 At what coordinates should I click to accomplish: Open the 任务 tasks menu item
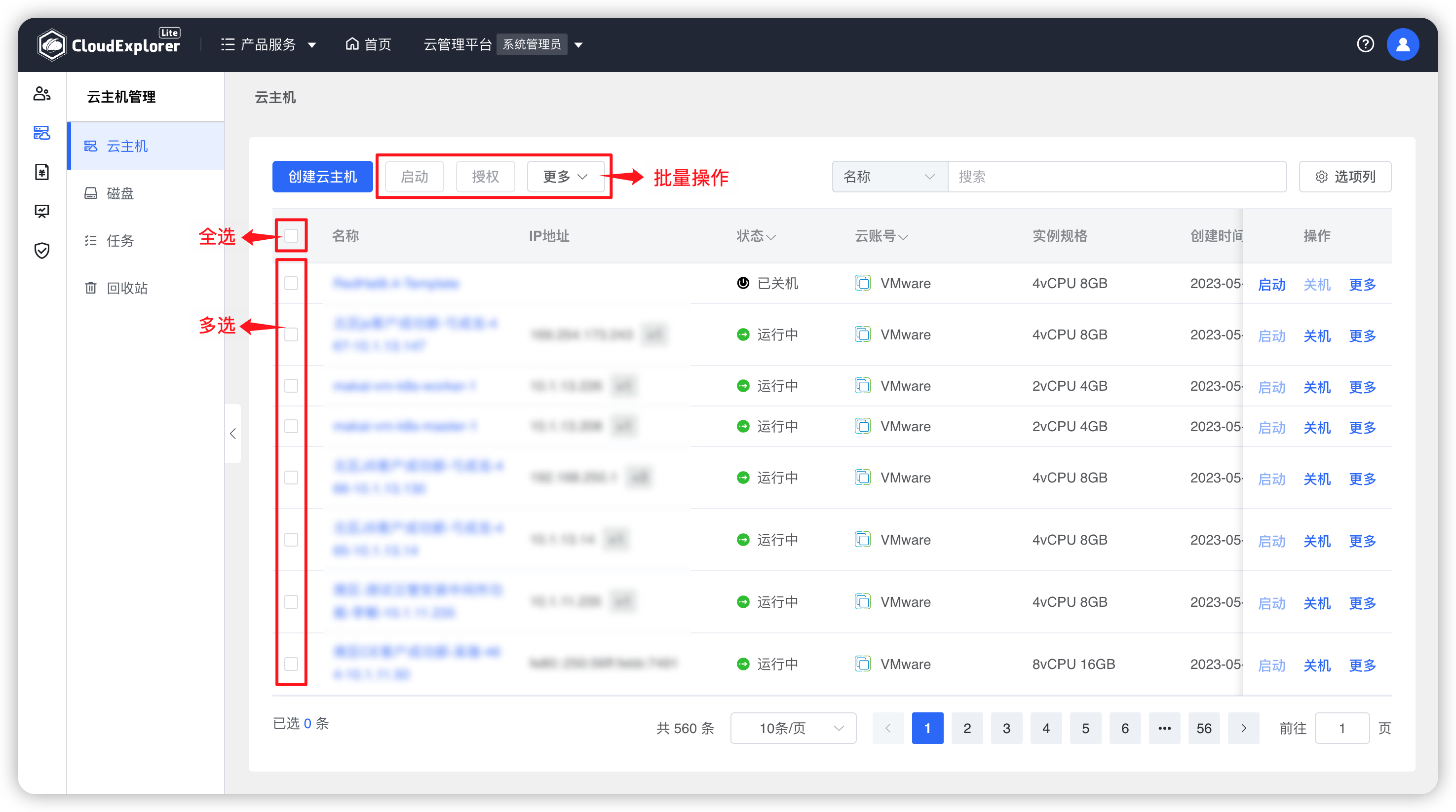[x=146, y=241]
